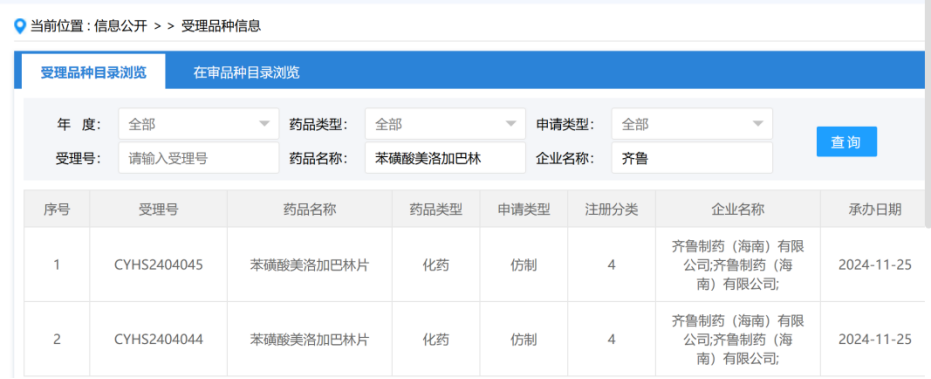This screenshot has height=379, width=931.
Task: Click the 企业名称 column header
Action: (738, 209)
